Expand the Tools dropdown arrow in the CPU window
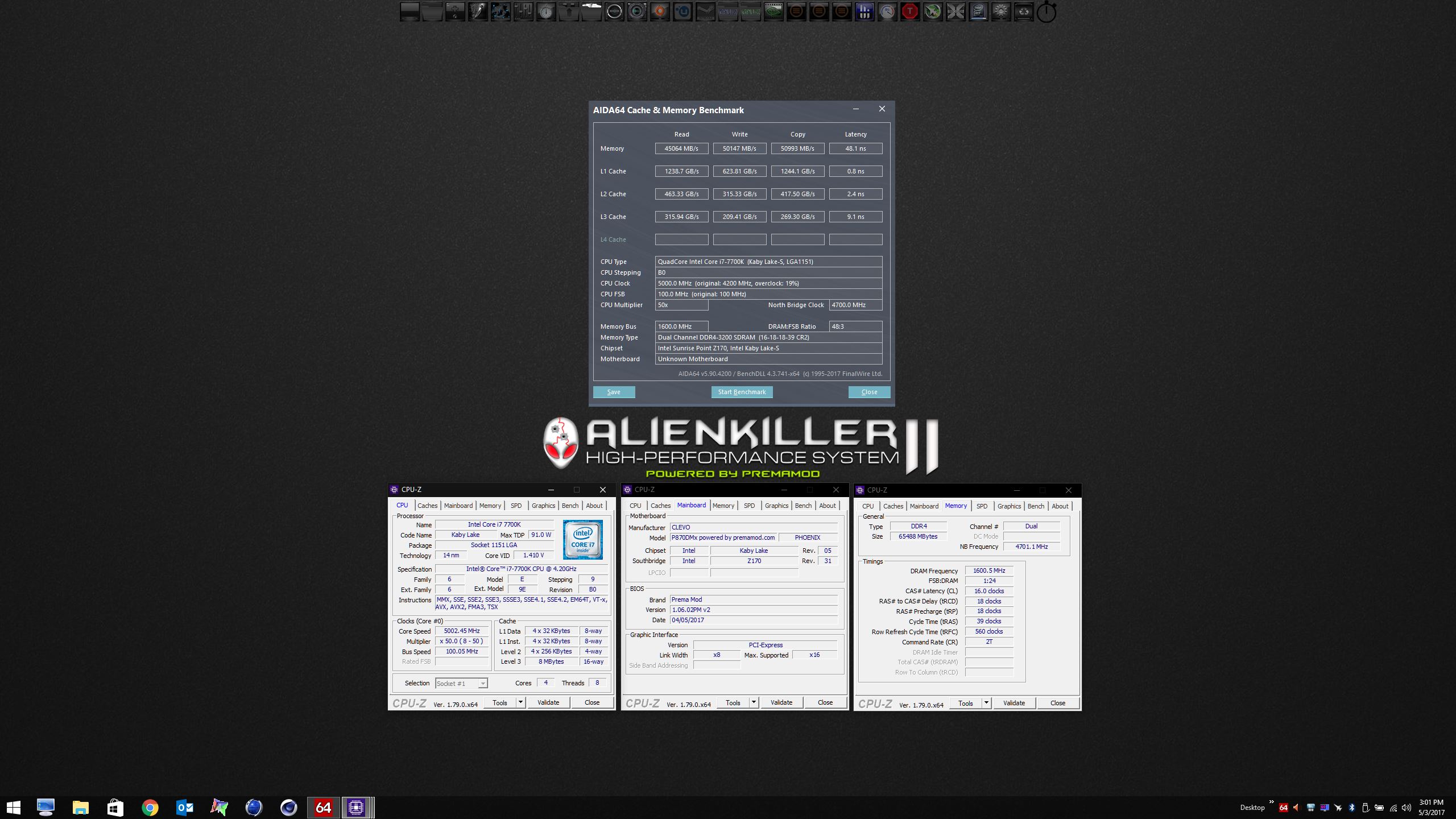The width and height of the screenshot is (1456, 819). point(520,702)
